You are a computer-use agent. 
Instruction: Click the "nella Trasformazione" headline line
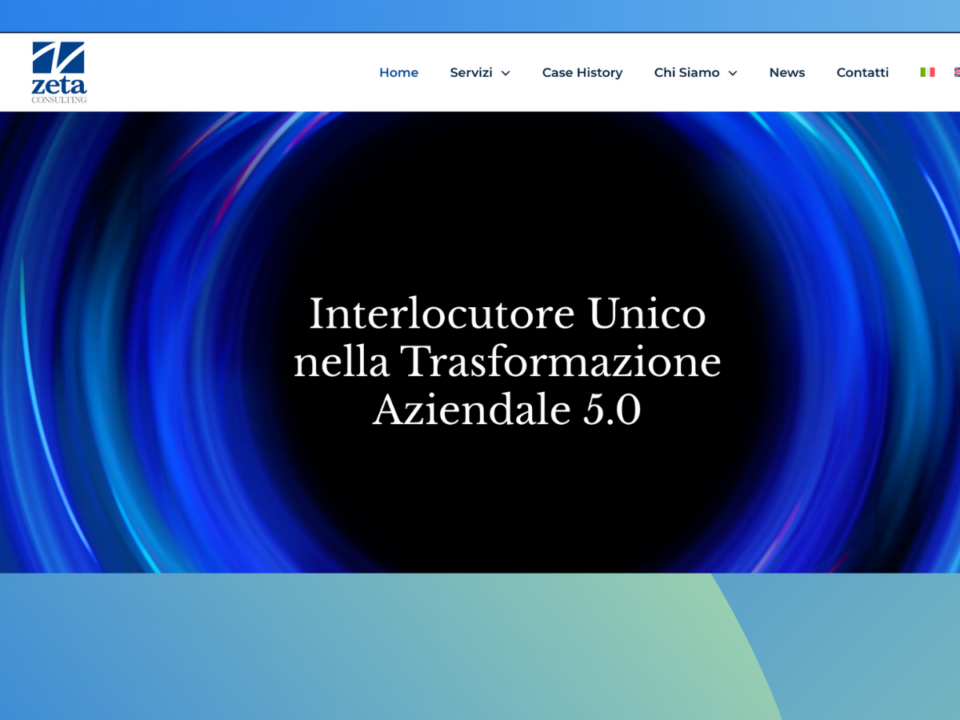point(507,362)
